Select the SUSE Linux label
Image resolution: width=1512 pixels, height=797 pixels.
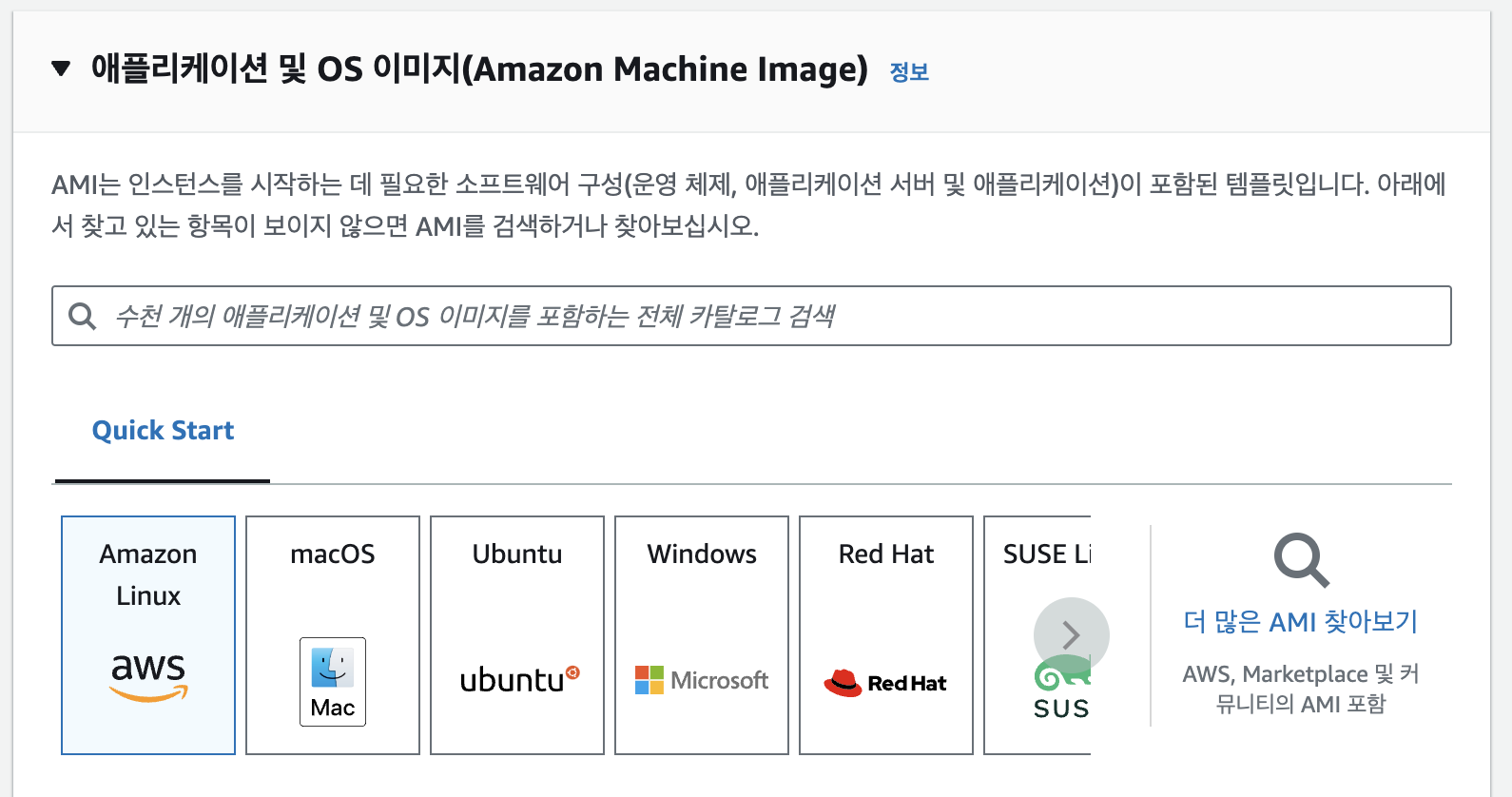coord(1046,554)
